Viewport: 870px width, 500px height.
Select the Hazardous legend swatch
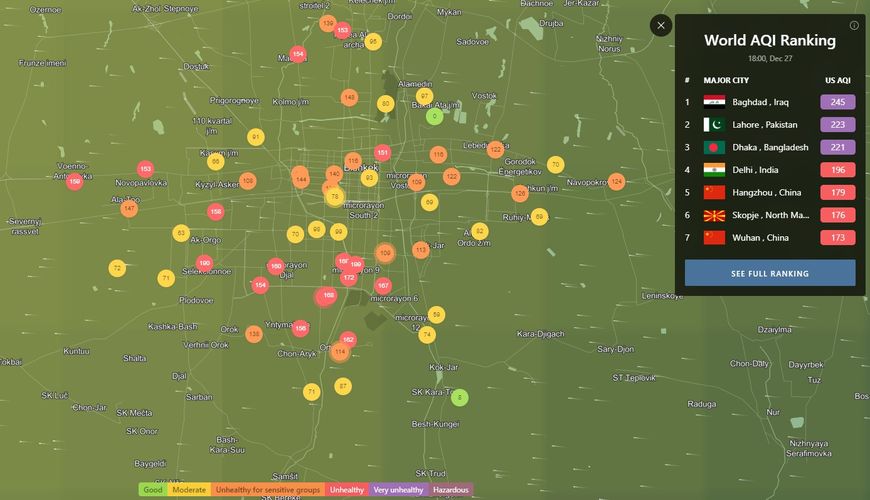click(451, 490)
